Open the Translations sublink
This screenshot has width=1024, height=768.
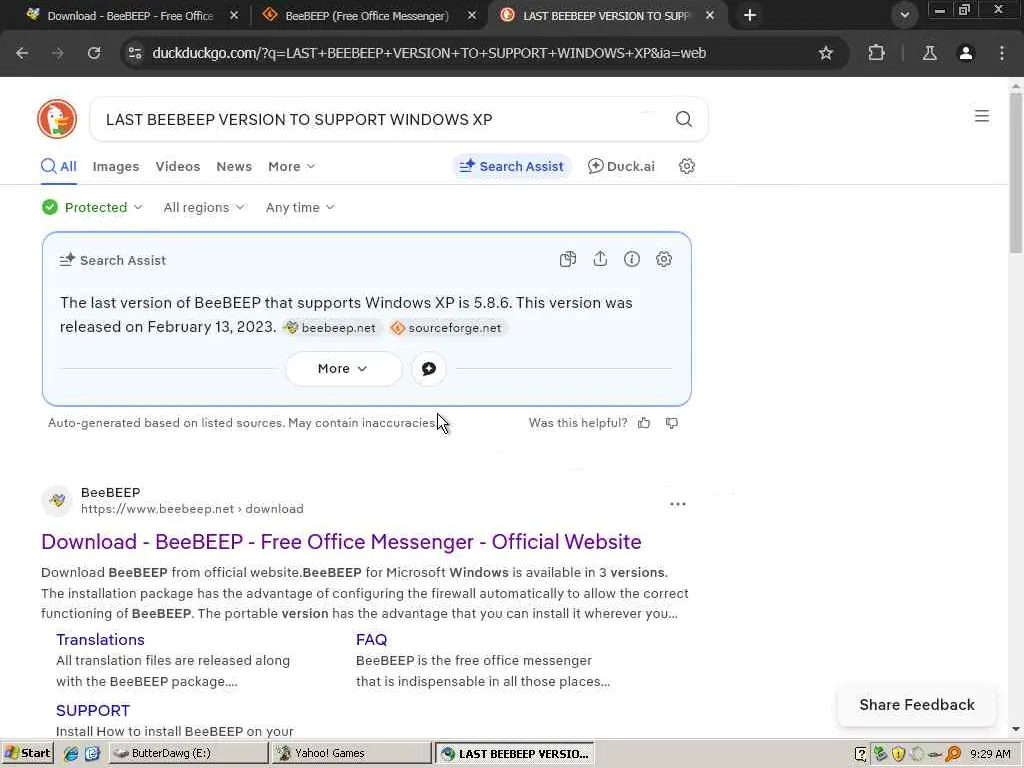pos(100,640)
